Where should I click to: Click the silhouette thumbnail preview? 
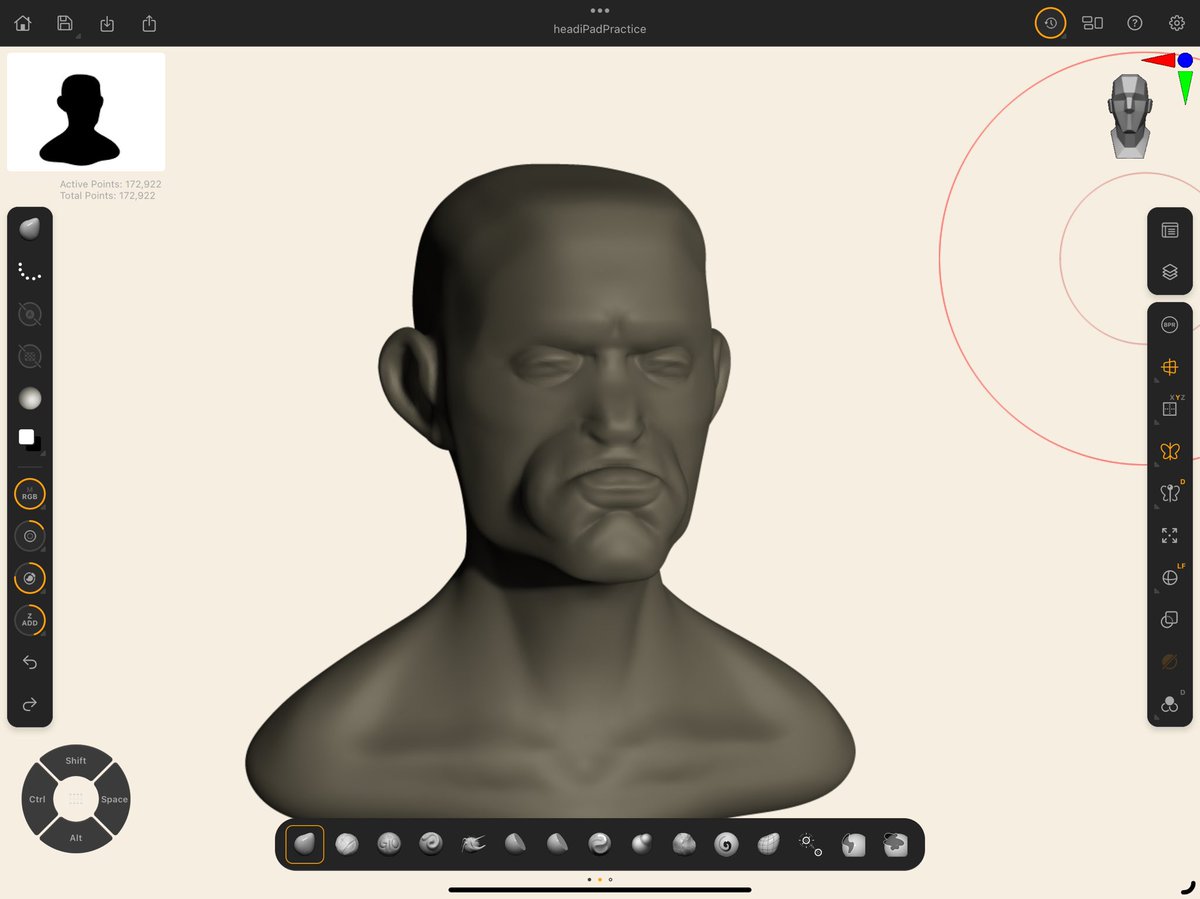click(86, 112)
